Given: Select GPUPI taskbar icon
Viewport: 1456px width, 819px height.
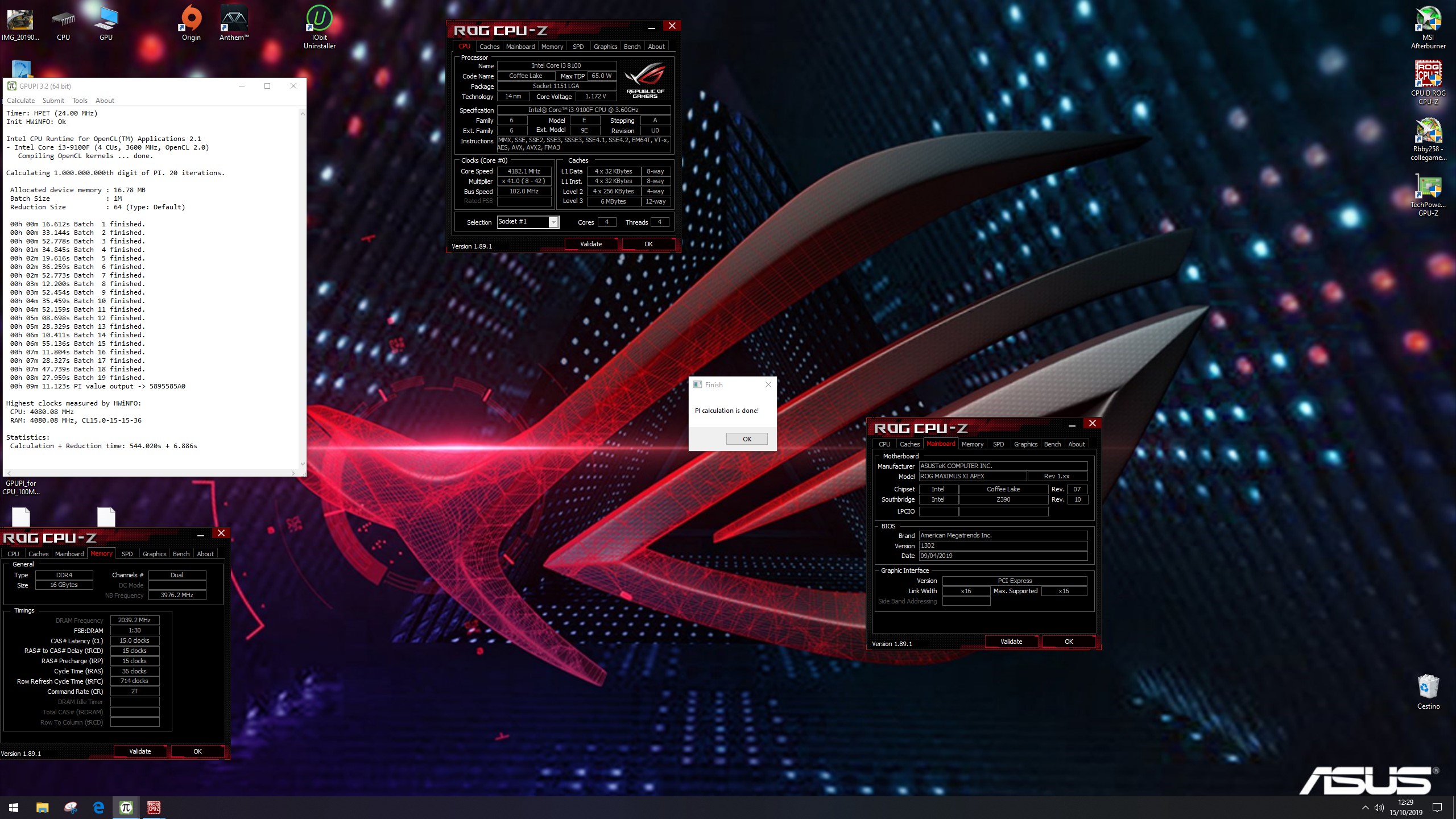Looking at the screenshot, I should (x=126, y=807).
